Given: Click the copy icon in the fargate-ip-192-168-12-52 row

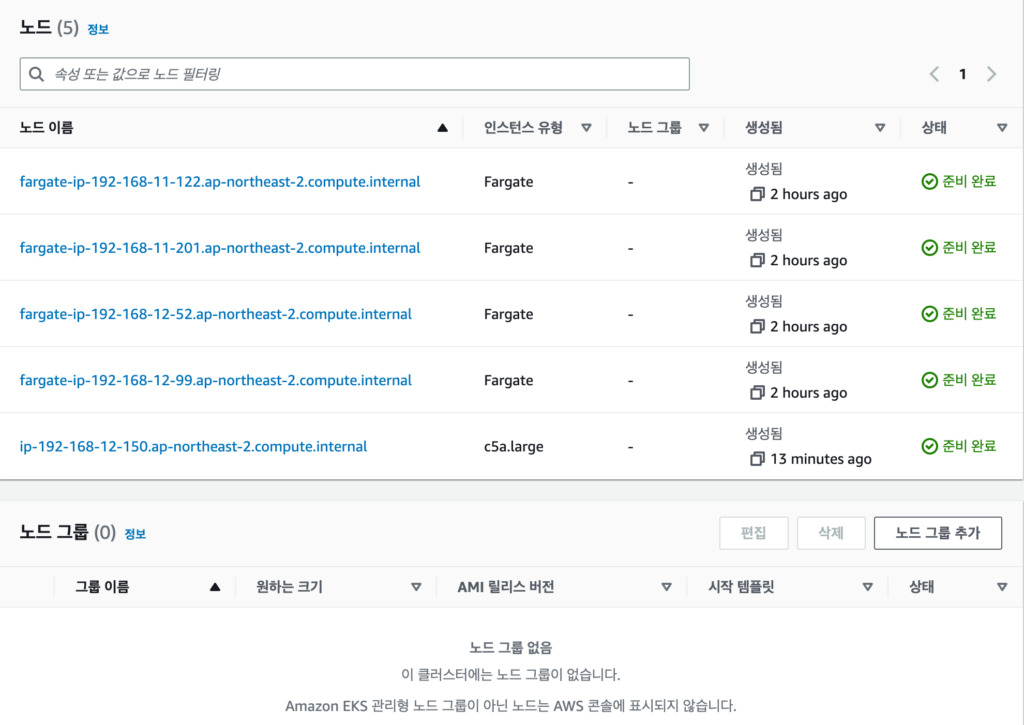Looking at the screenshot, I should pos(757,326).
